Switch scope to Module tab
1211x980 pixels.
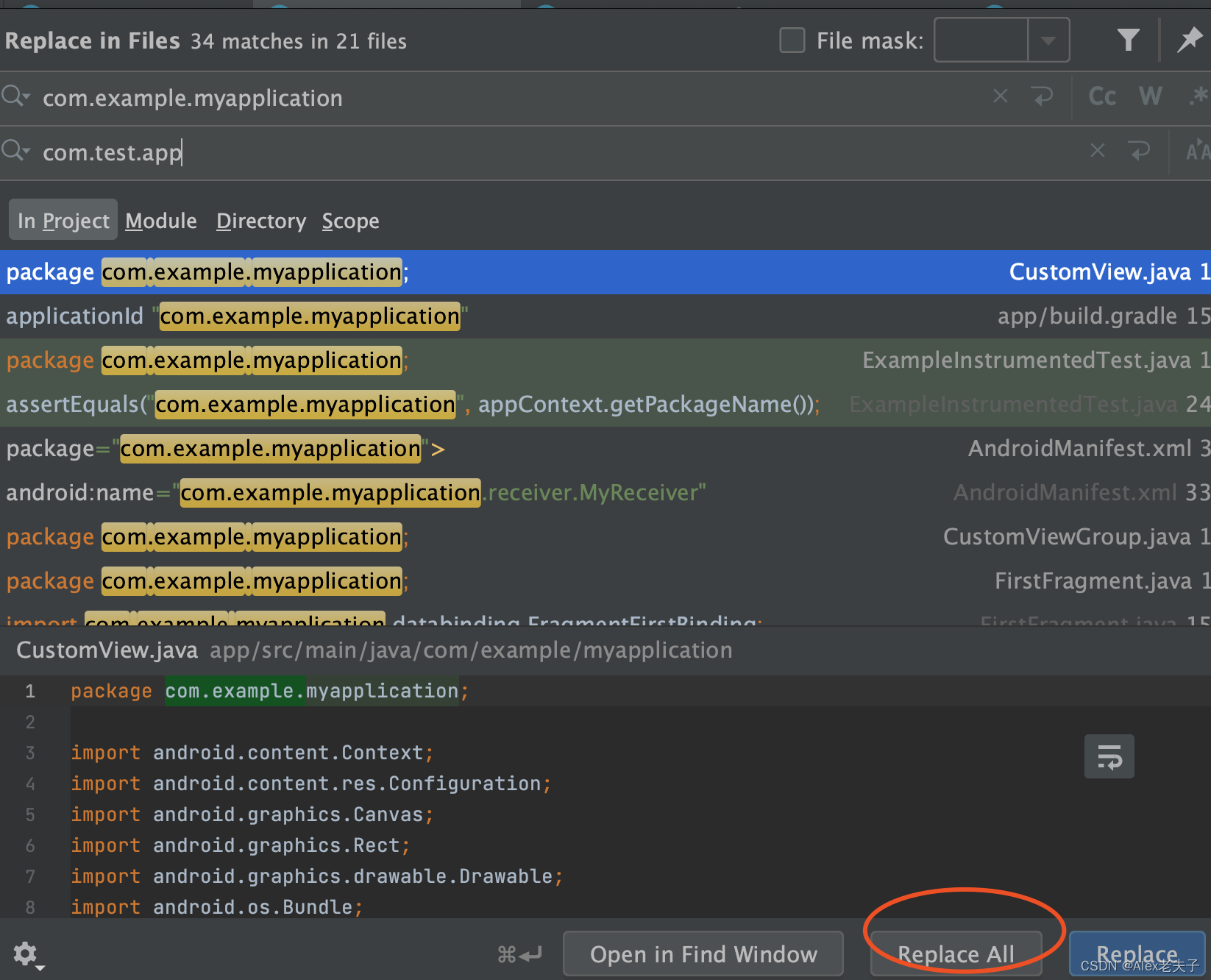[x=160, y=220]
